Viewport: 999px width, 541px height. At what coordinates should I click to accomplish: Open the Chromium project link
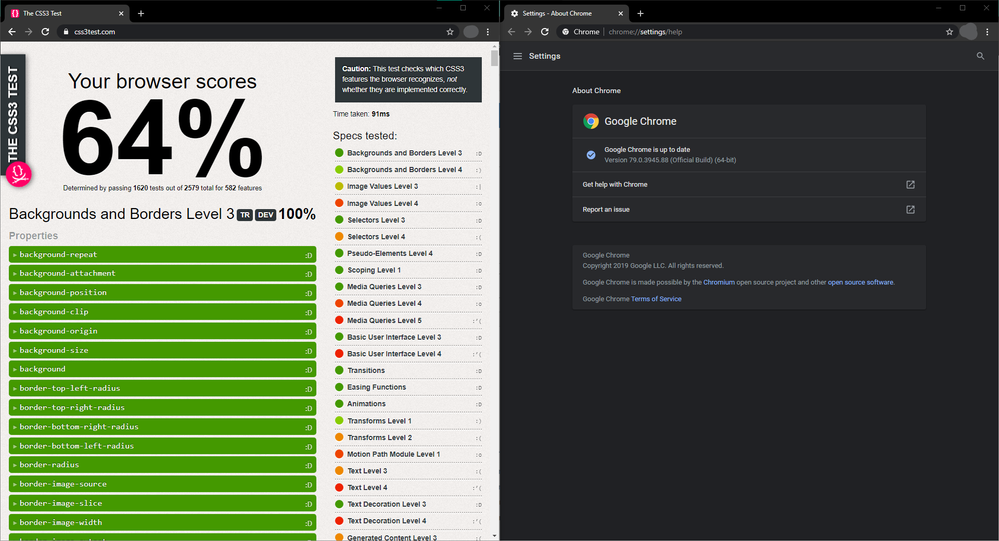(x=719, y=282)
